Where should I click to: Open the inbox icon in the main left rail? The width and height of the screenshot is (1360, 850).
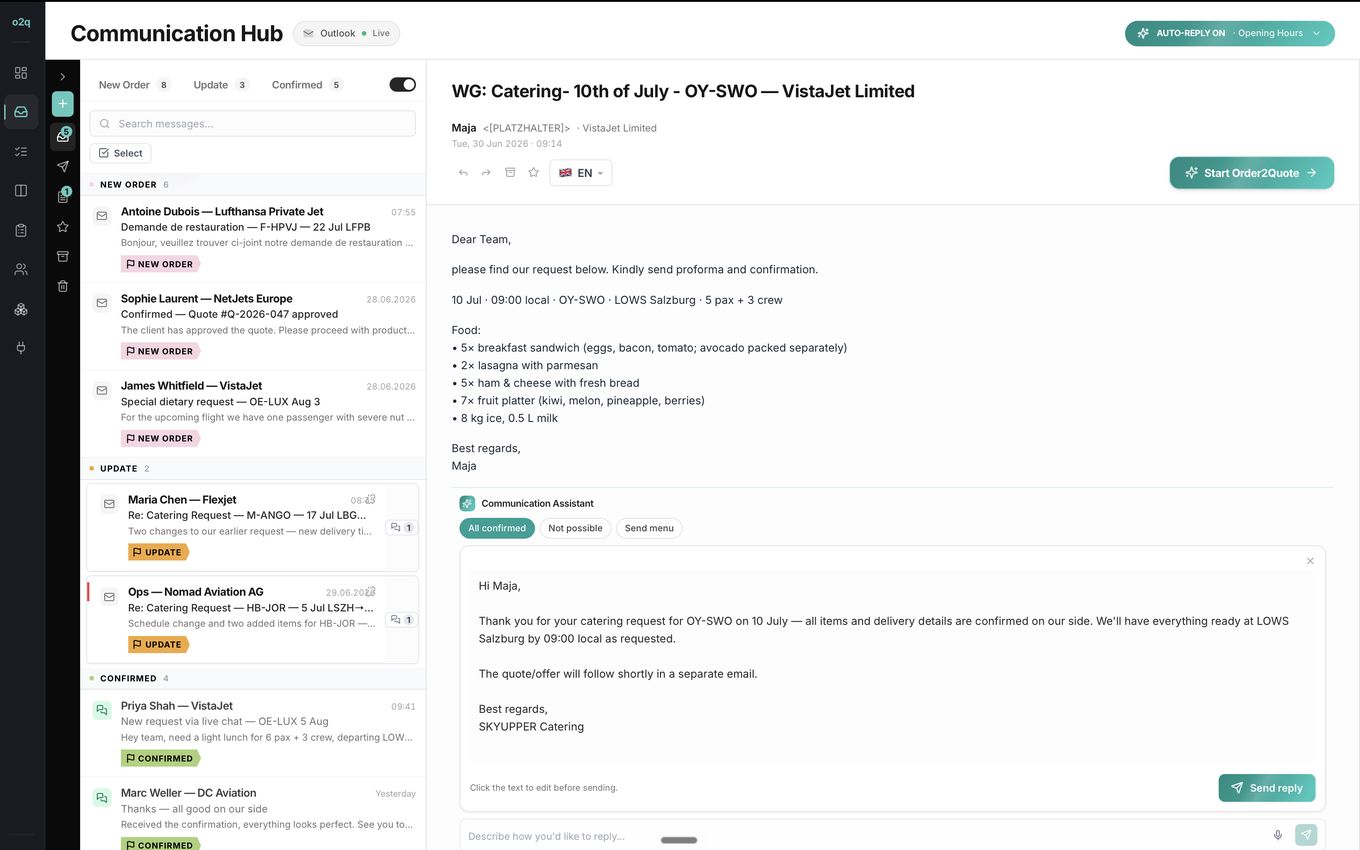coord(21,112)
